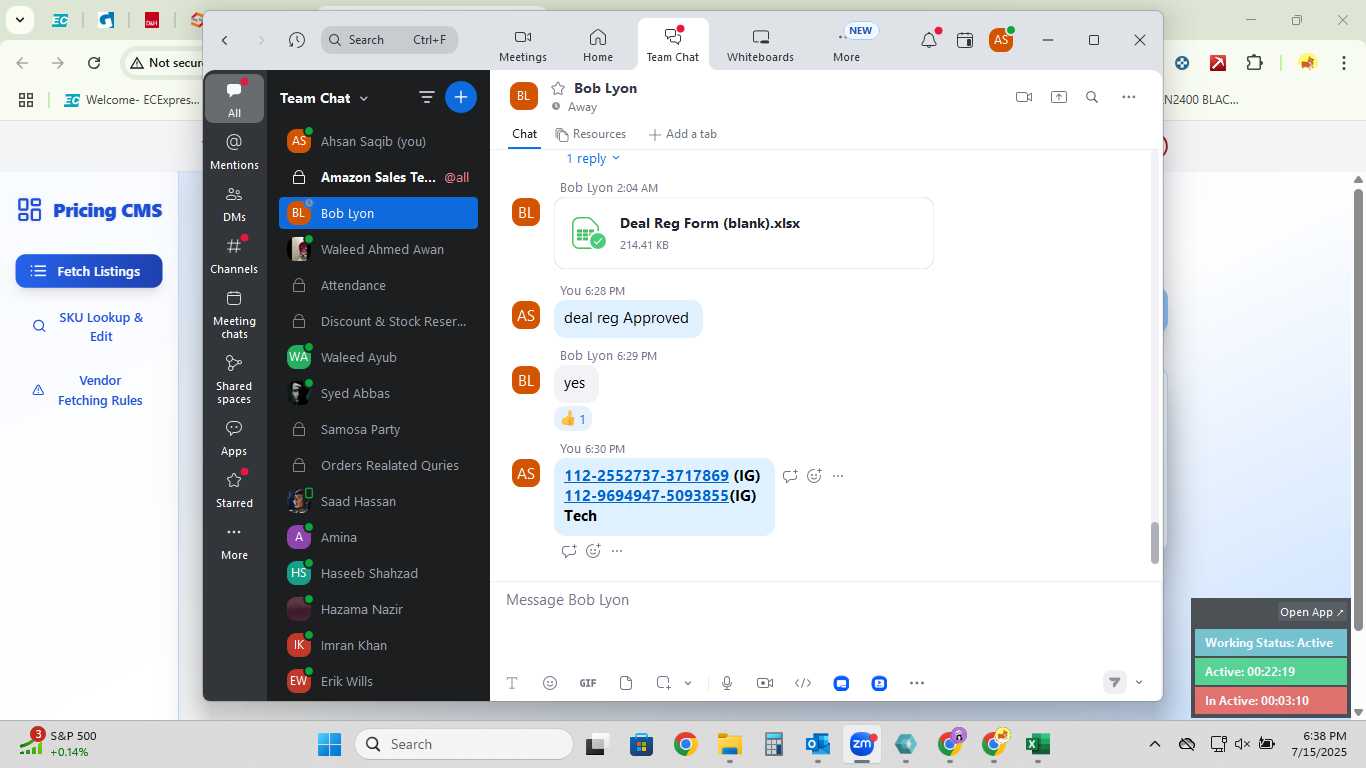
Task: Record a video message
Action: click(x=765, y=683)
